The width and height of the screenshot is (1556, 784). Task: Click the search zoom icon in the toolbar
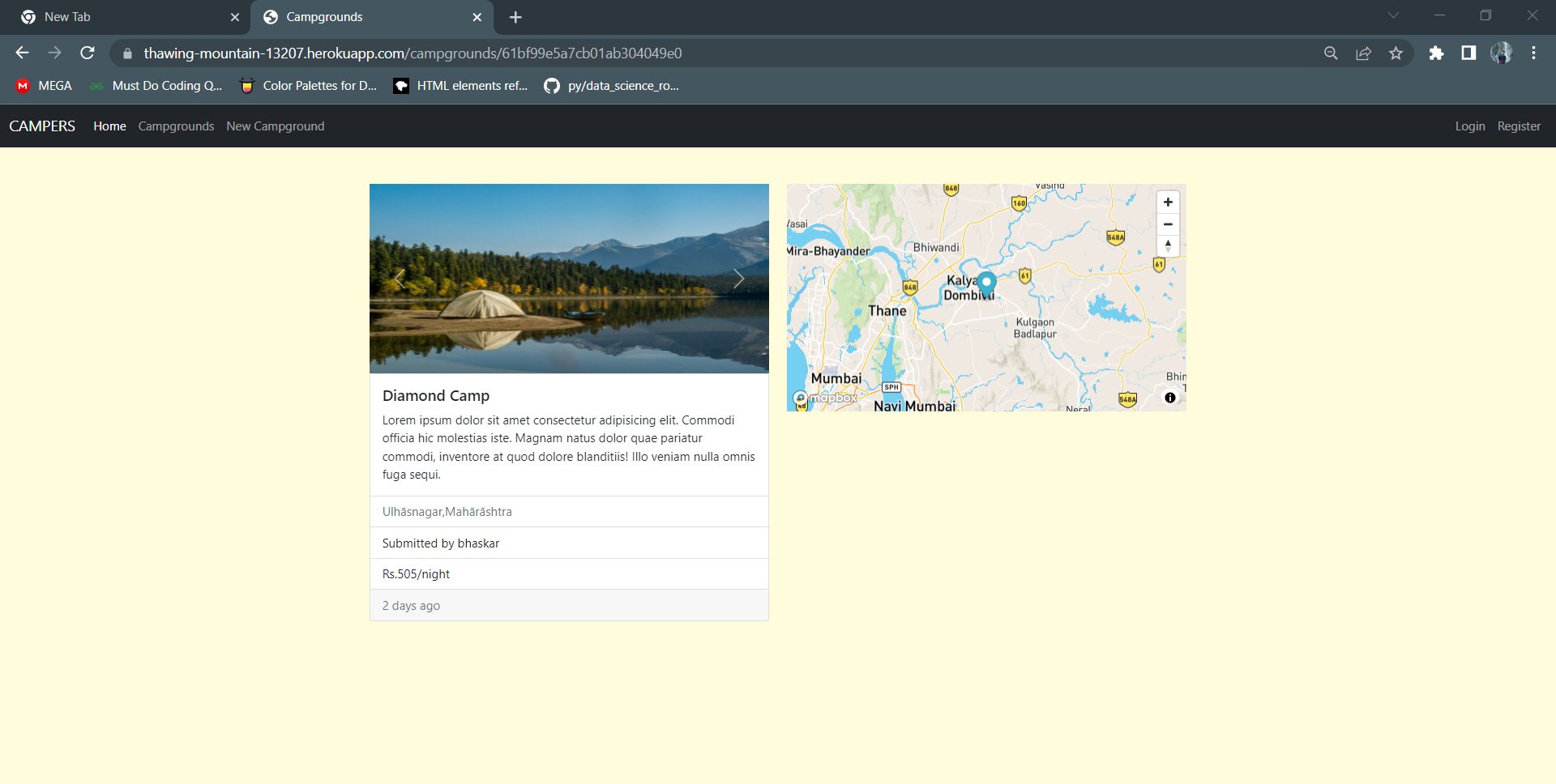point(1332,53)
